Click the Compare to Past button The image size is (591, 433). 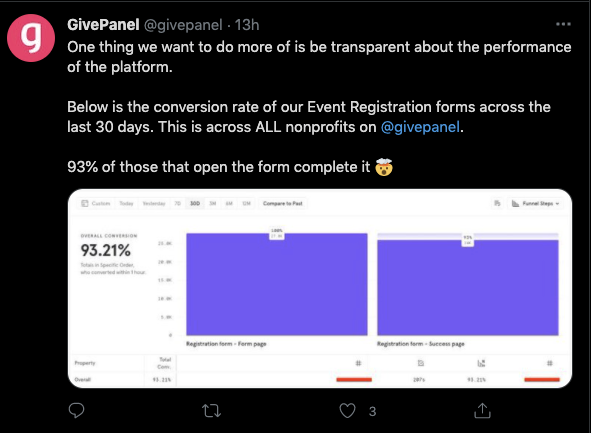[283, 203]
